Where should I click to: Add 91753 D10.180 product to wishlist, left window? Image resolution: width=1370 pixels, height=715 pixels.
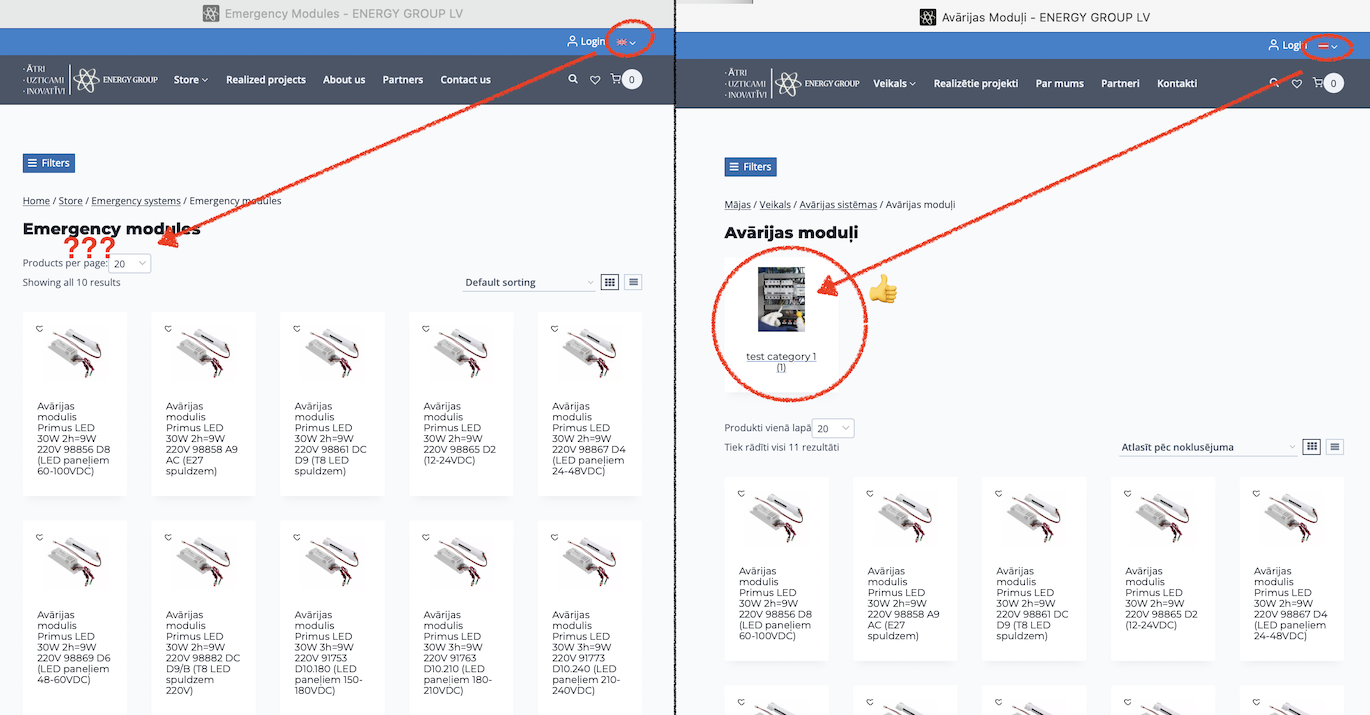[x=298, y=536]
